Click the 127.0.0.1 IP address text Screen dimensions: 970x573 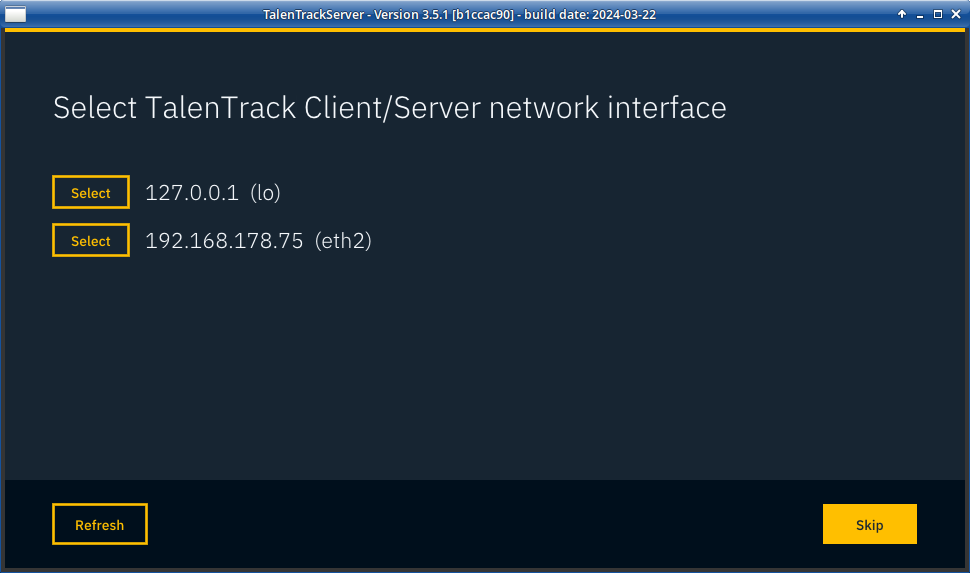pyautogui.click(x=192, y=193)
